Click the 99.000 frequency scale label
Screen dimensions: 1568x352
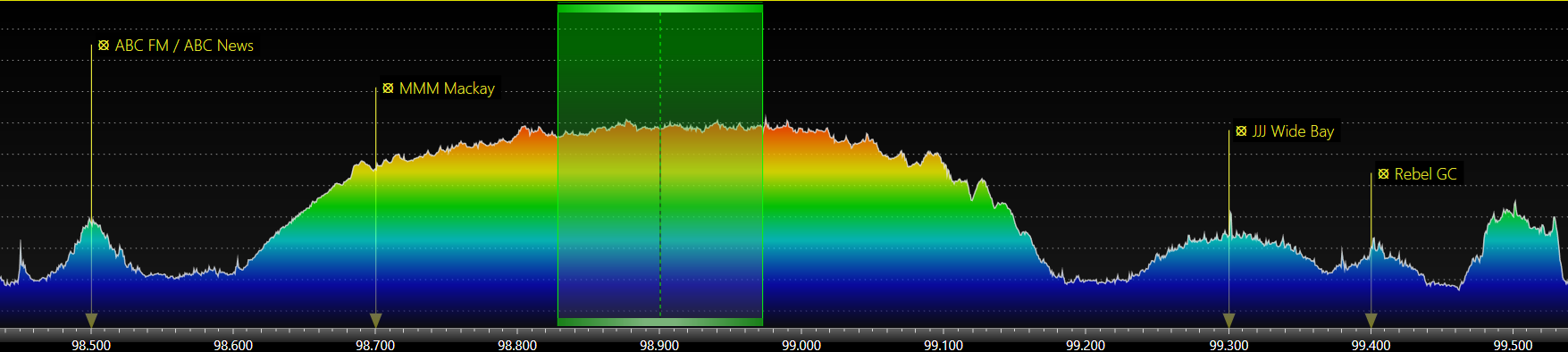point(801,345)
